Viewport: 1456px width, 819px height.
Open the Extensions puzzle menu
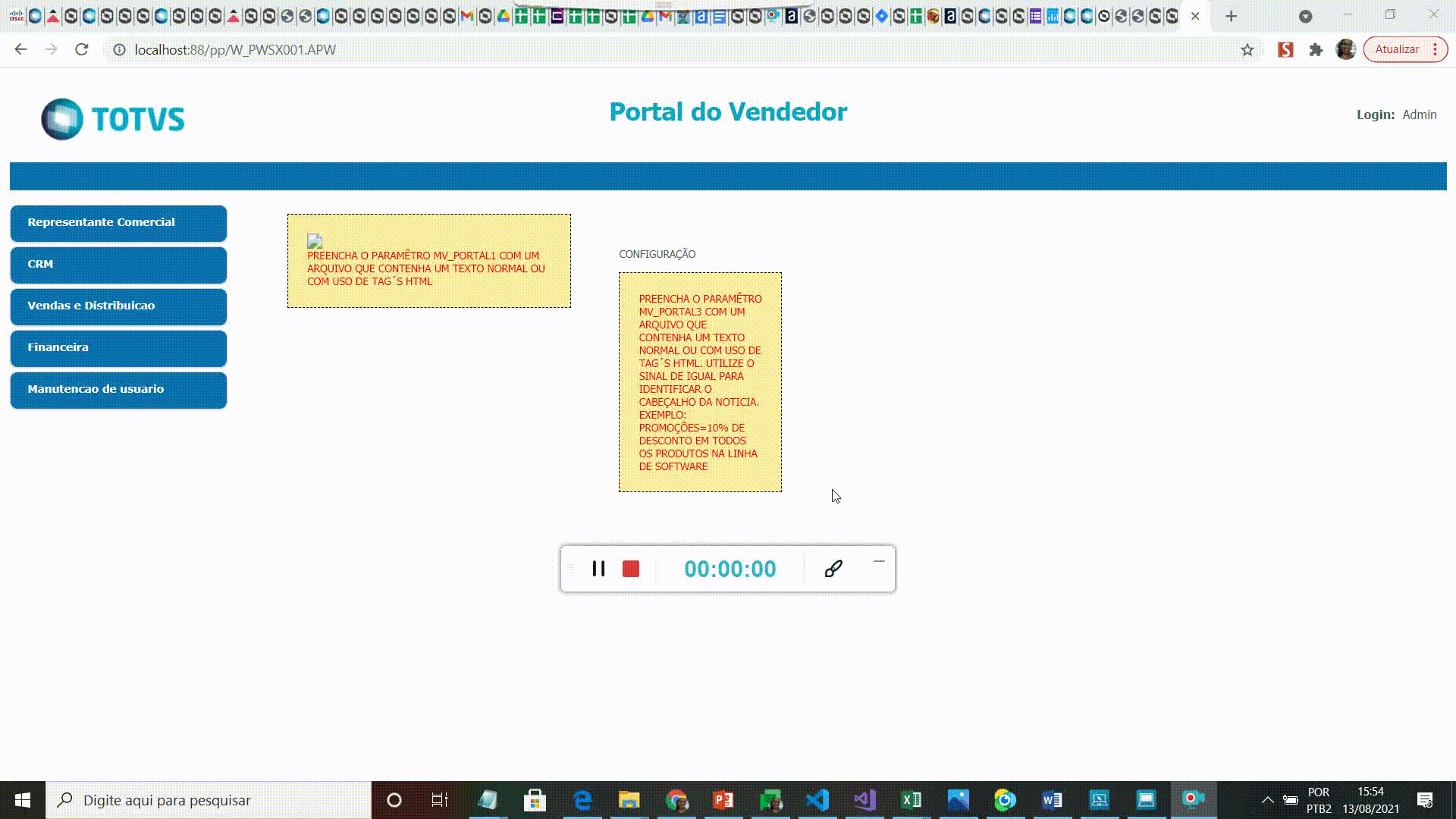coord(1316,49)
